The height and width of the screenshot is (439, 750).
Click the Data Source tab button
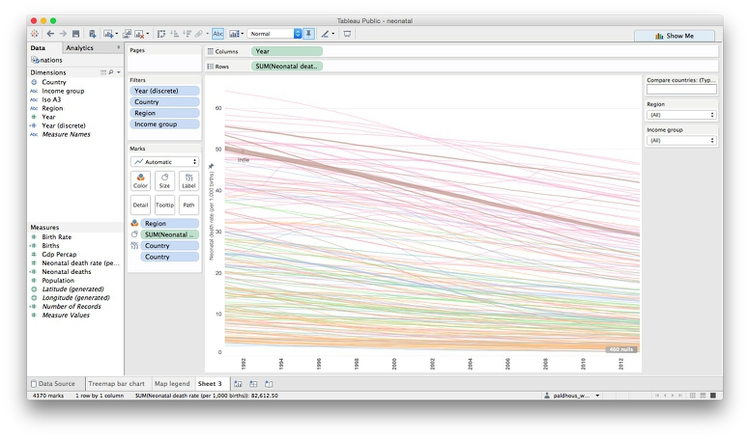[56, 383]
